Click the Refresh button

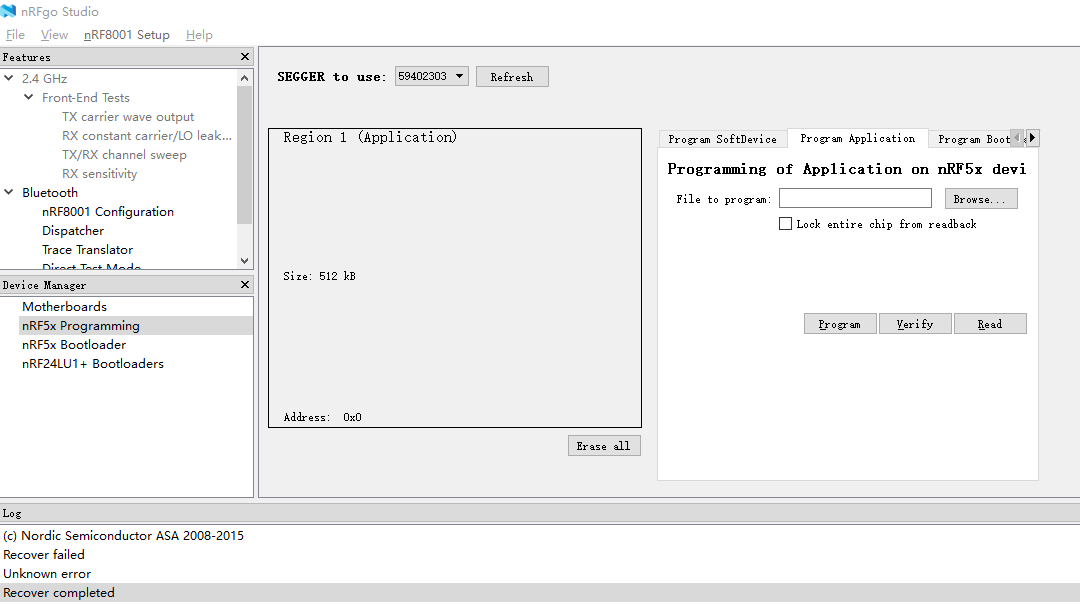512,77
